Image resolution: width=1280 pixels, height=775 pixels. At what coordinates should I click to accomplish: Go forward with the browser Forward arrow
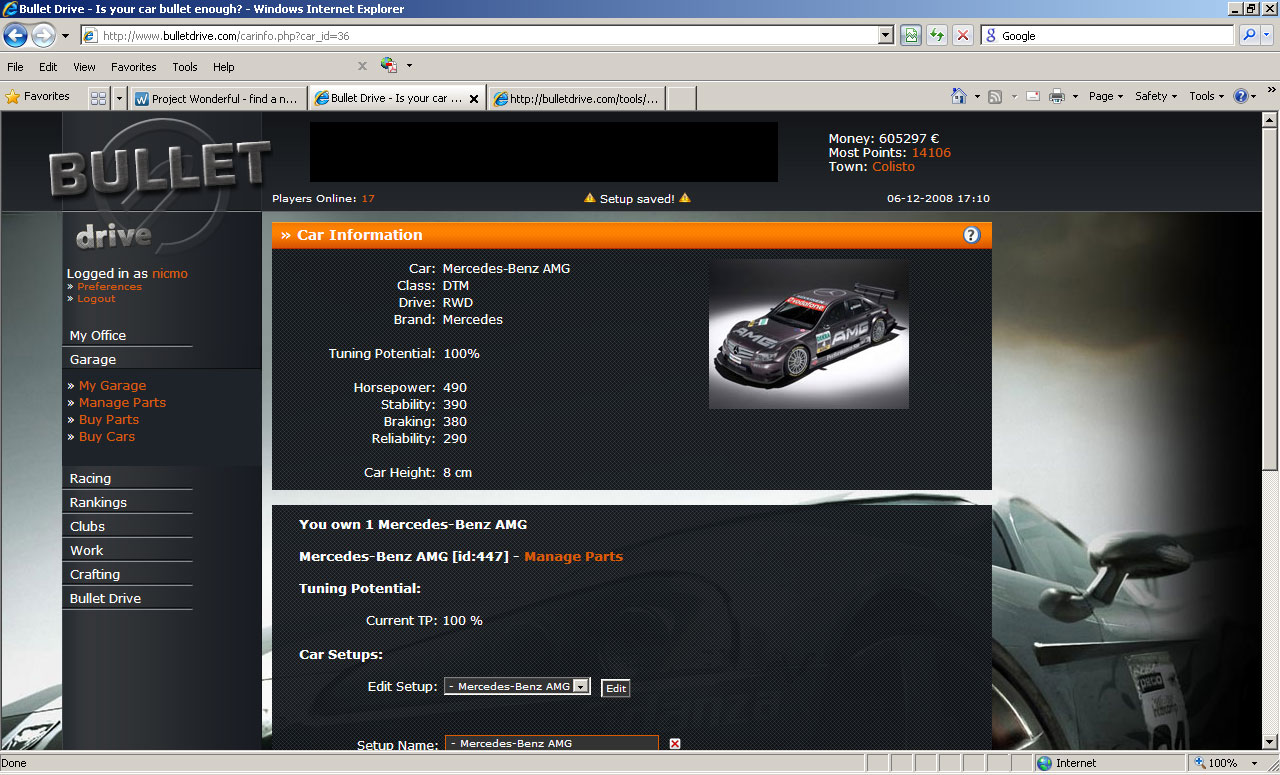point(43,36)
